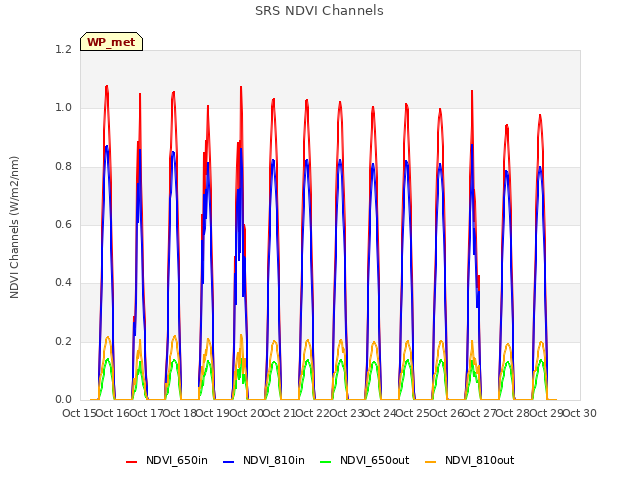640x480 pixels.
Task: Click the Oct 20 x-axis date label
Action: click(246, 413)
